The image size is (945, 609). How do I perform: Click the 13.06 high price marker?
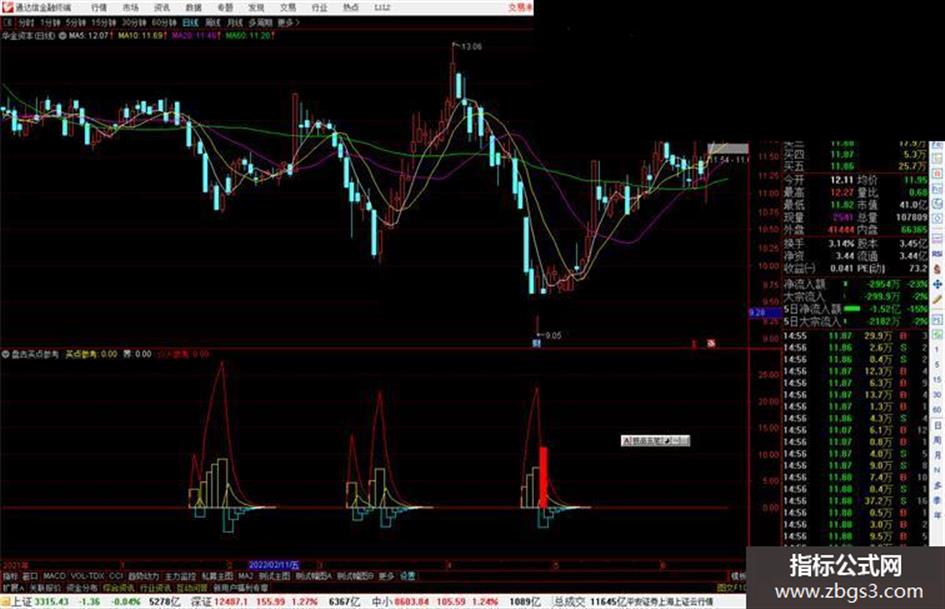pos(471,46)
